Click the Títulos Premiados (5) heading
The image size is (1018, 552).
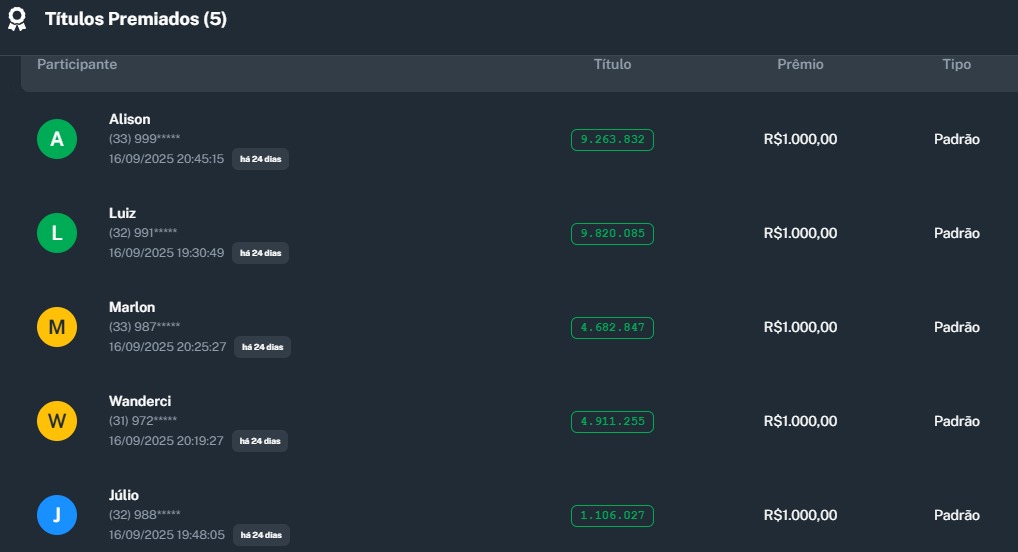136,19
